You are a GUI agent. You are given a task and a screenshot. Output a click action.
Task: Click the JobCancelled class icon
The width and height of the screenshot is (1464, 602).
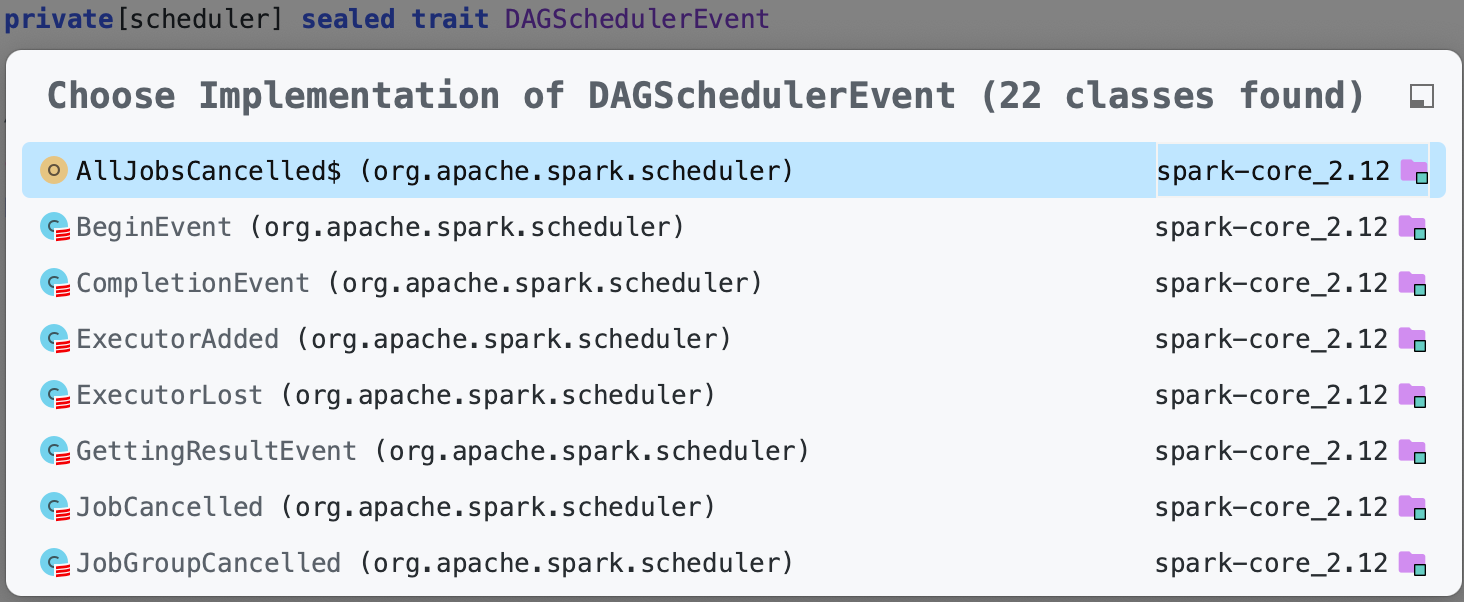pos(54,508)
